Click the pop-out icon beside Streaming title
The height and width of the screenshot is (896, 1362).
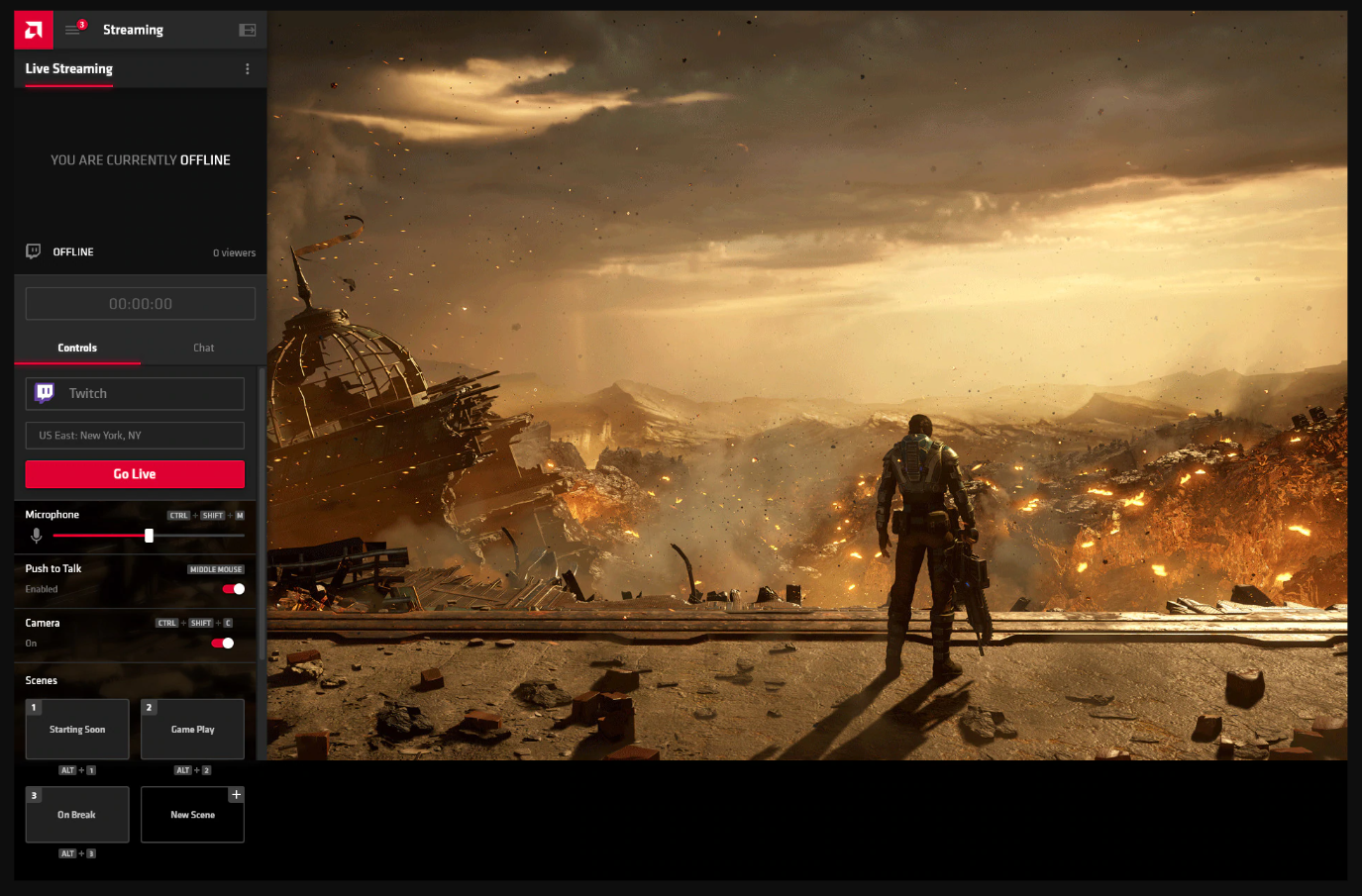[x=246, y=29]
